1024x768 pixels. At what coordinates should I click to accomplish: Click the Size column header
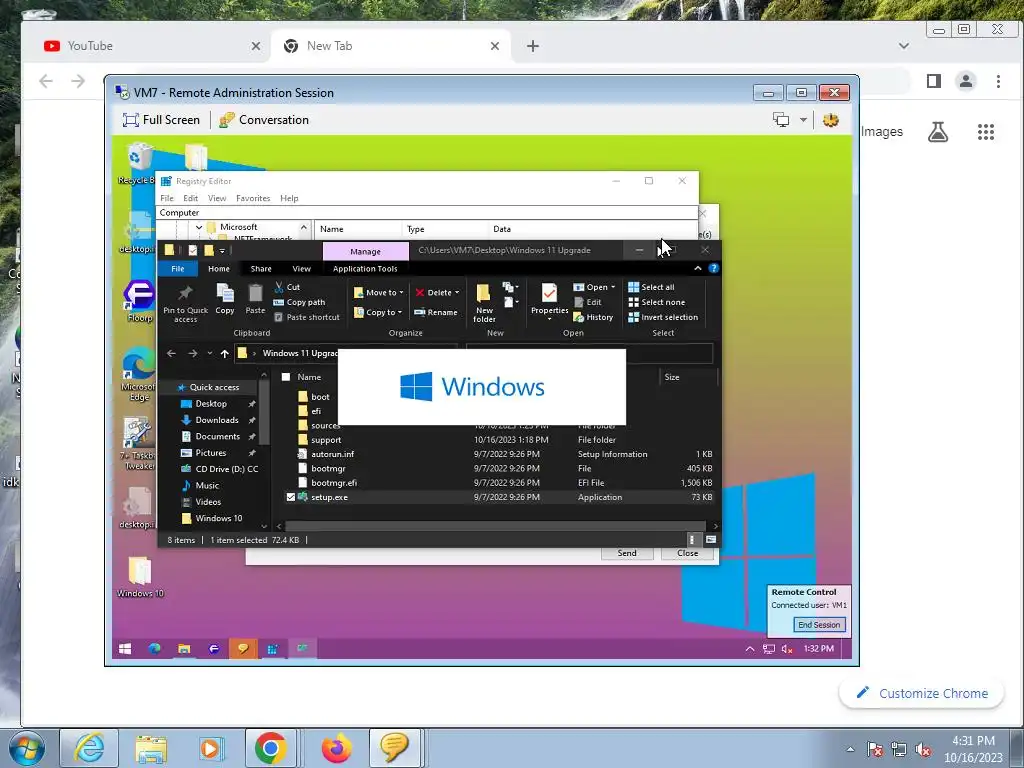click(x=671, y=377)
